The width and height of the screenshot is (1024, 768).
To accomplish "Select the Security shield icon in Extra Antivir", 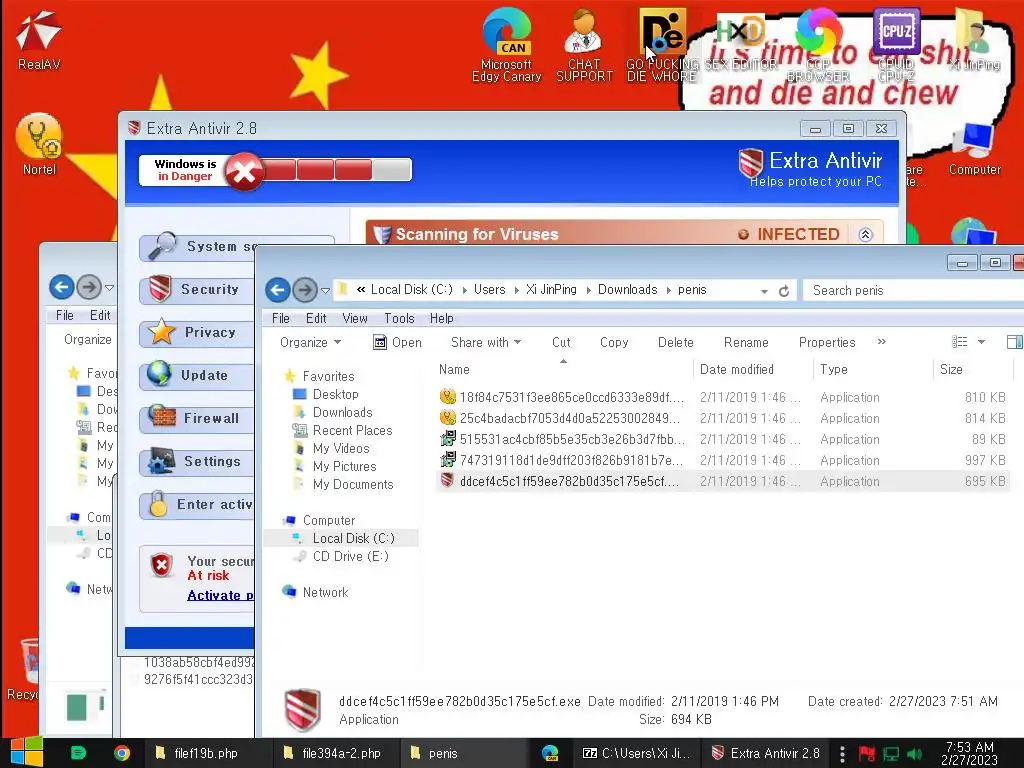I will pyautogui.click(x=160, y=289).
